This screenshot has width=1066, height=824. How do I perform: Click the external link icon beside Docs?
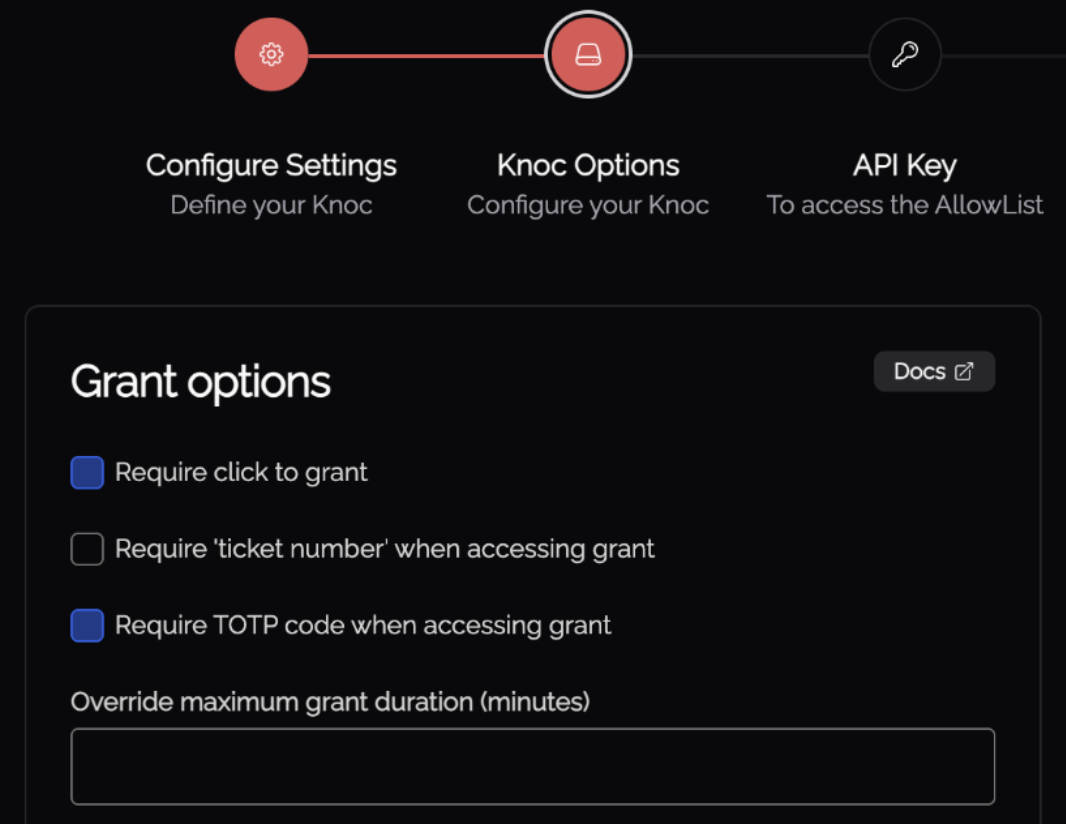(x=964, y=372)
